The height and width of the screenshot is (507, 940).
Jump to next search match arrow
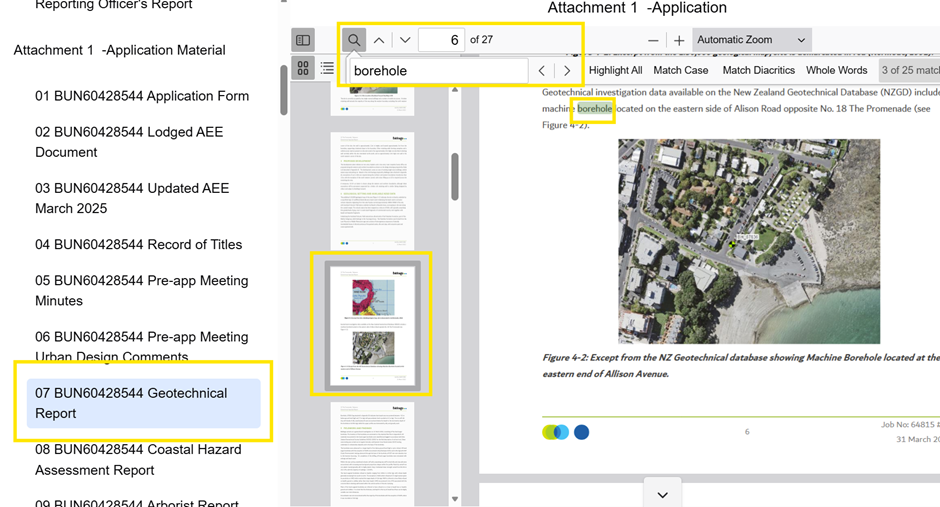pyautogui.click(x=567, y=71)
